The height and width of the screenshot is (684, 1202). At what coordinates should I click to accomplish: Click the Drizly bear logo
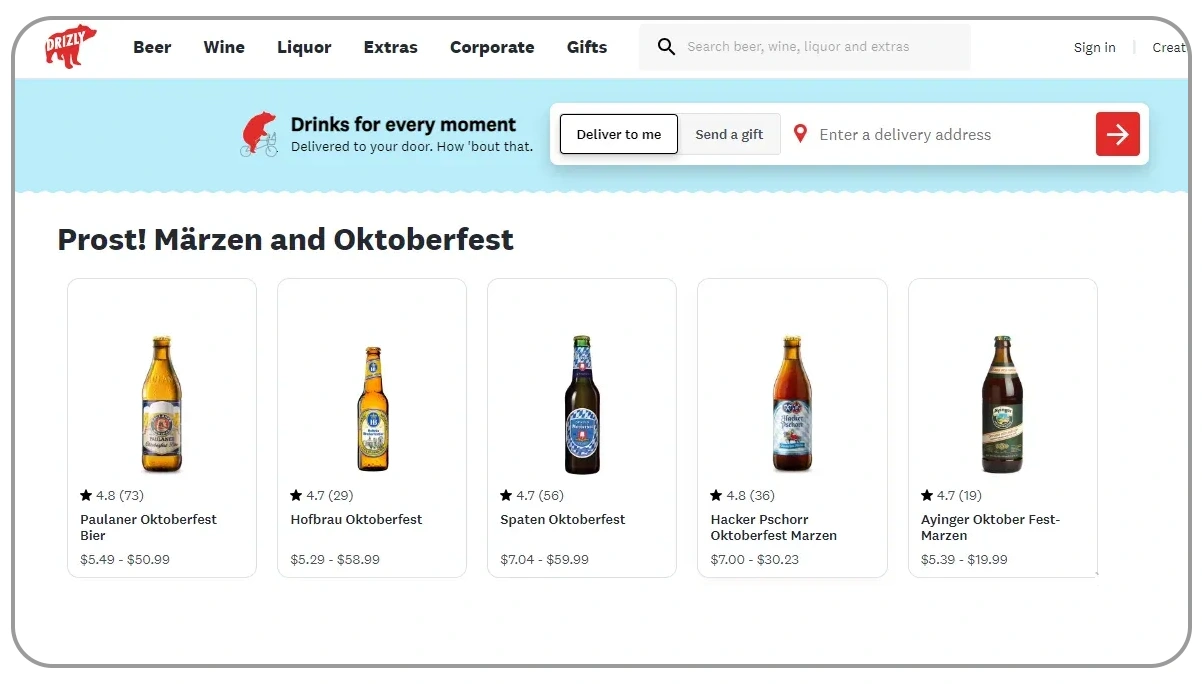[69, 45]
